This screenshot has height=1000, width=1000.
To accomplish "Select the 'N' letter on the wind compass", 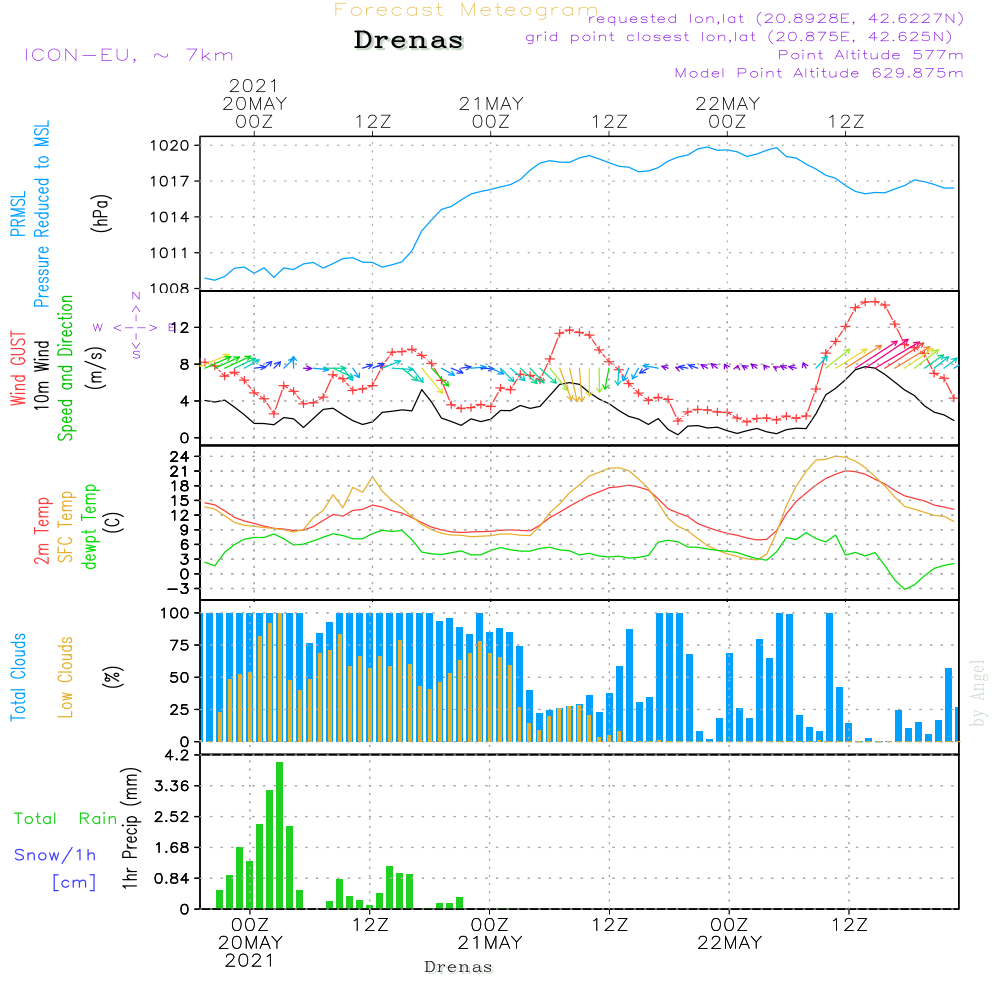I will pyautogui.click(x=136, y=296).
